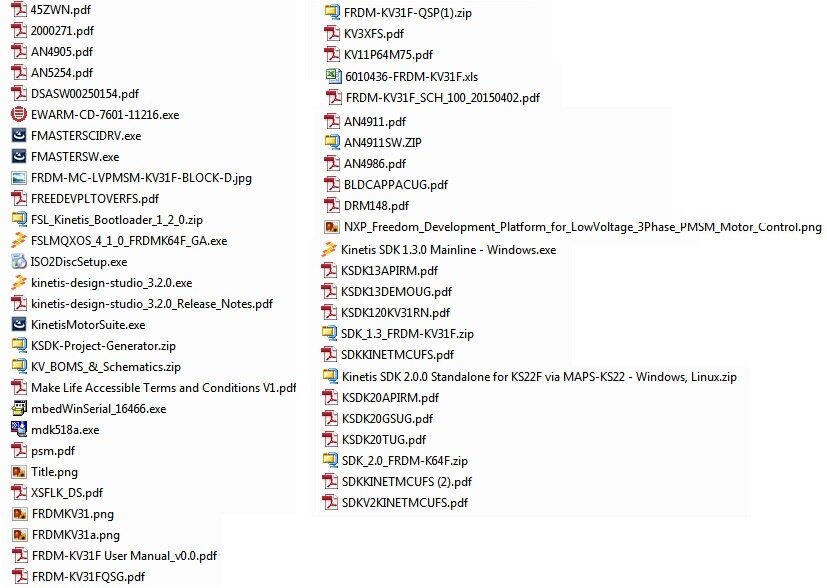
Task: Select file name AN4911.pdf
Action: click(x=375, y=122)
